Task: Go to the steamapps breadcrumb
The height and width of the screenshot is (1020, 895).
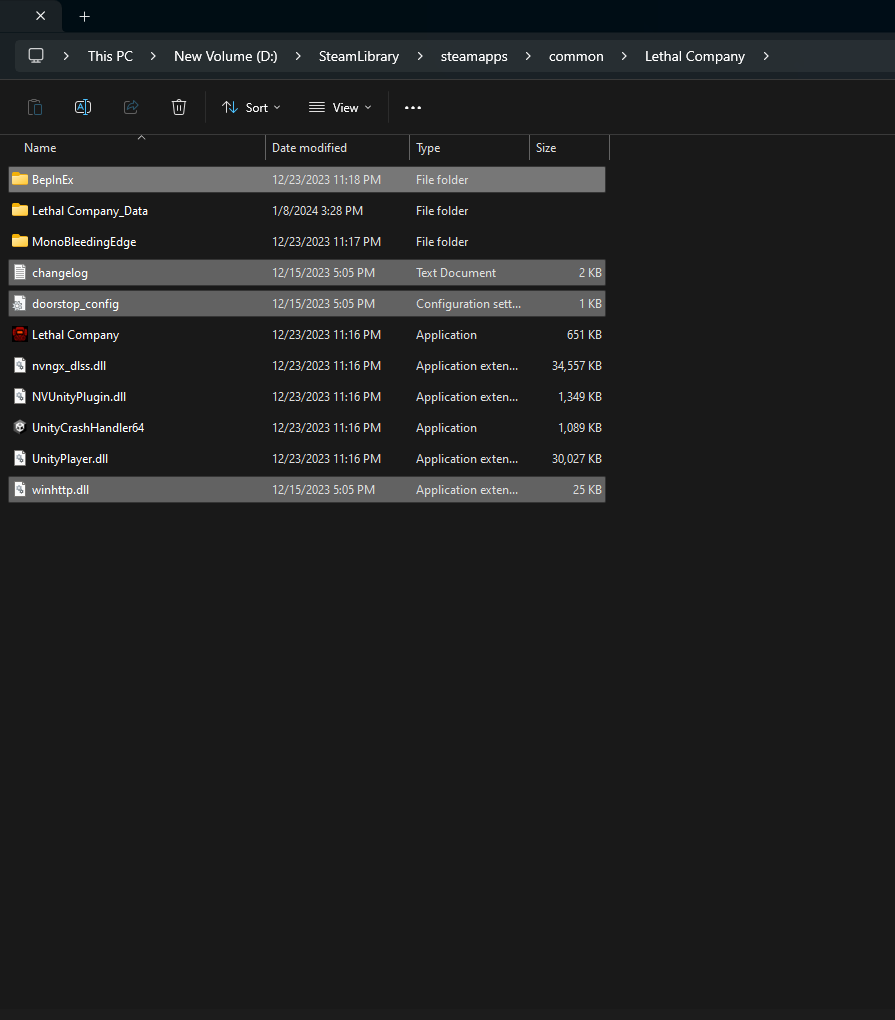Action: [474, 56]
